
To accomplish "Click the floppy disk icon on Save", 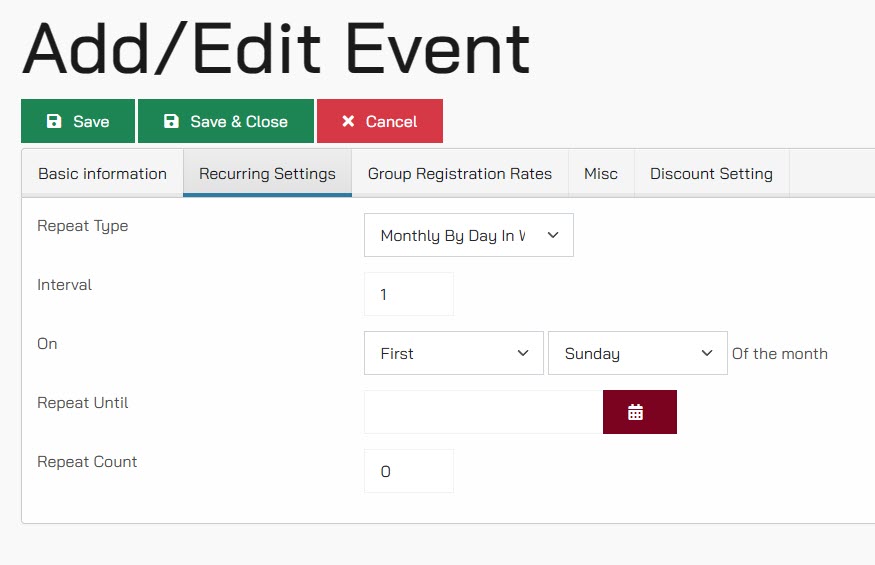I will (54, 121).
